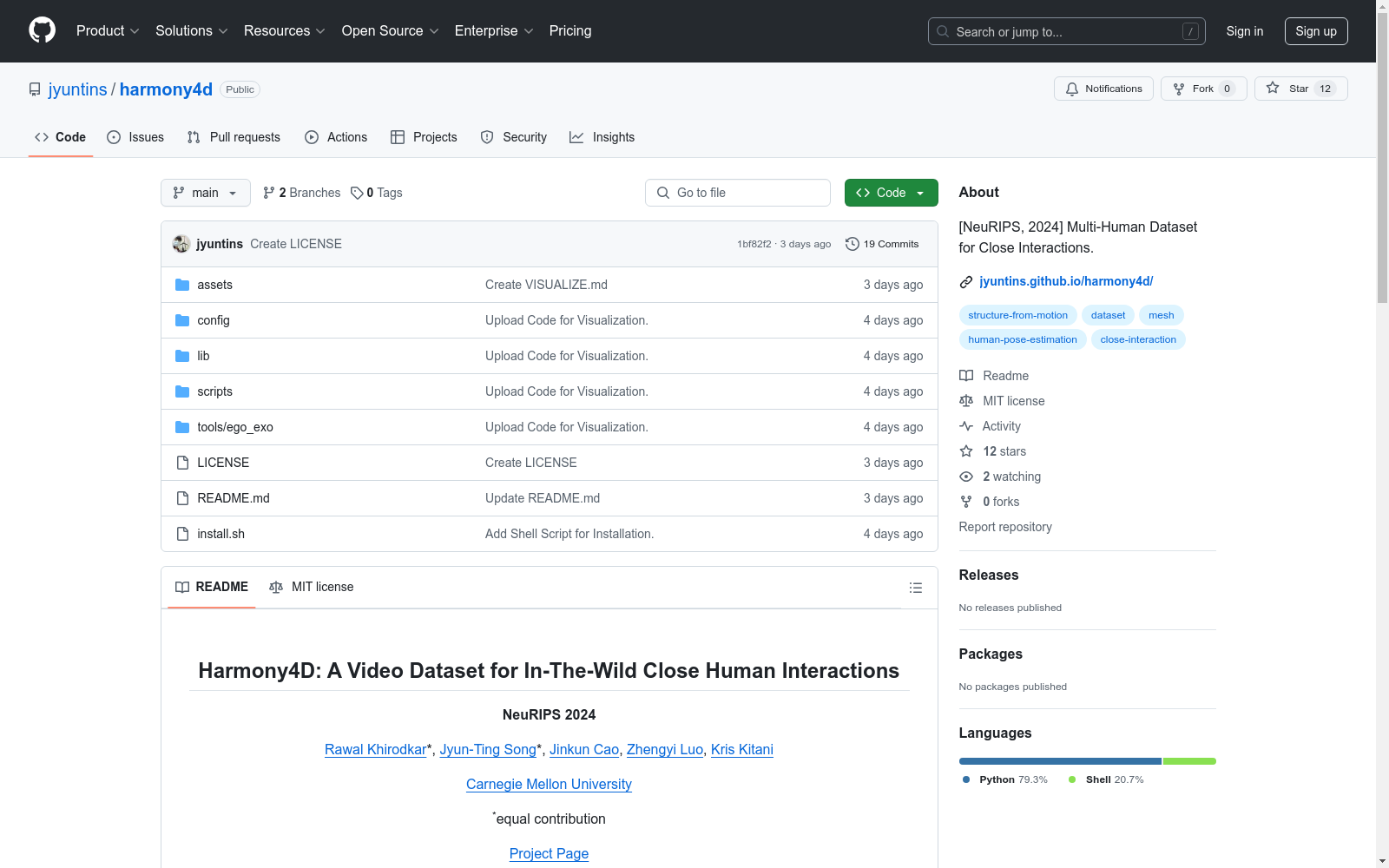Click the MIT license scale icon in About
The width and height of the screenshot is (1389, 868).
click(966, 401)
